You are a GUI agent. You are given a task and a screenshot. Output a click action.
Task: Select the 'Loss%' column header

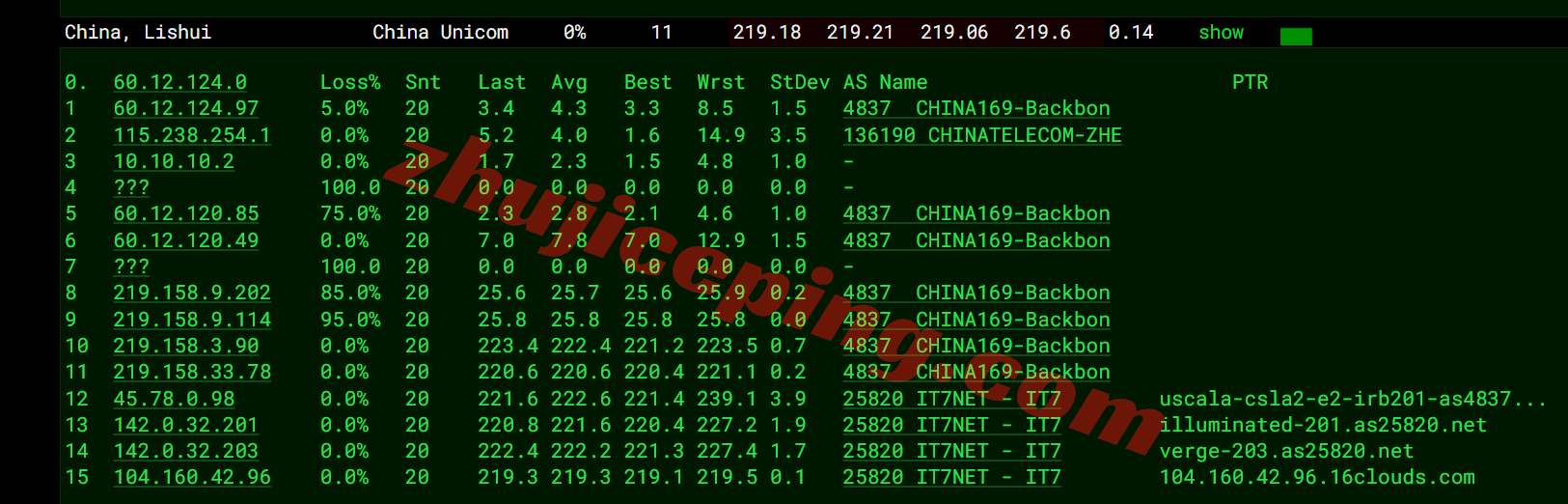click(x=350, y=82)
